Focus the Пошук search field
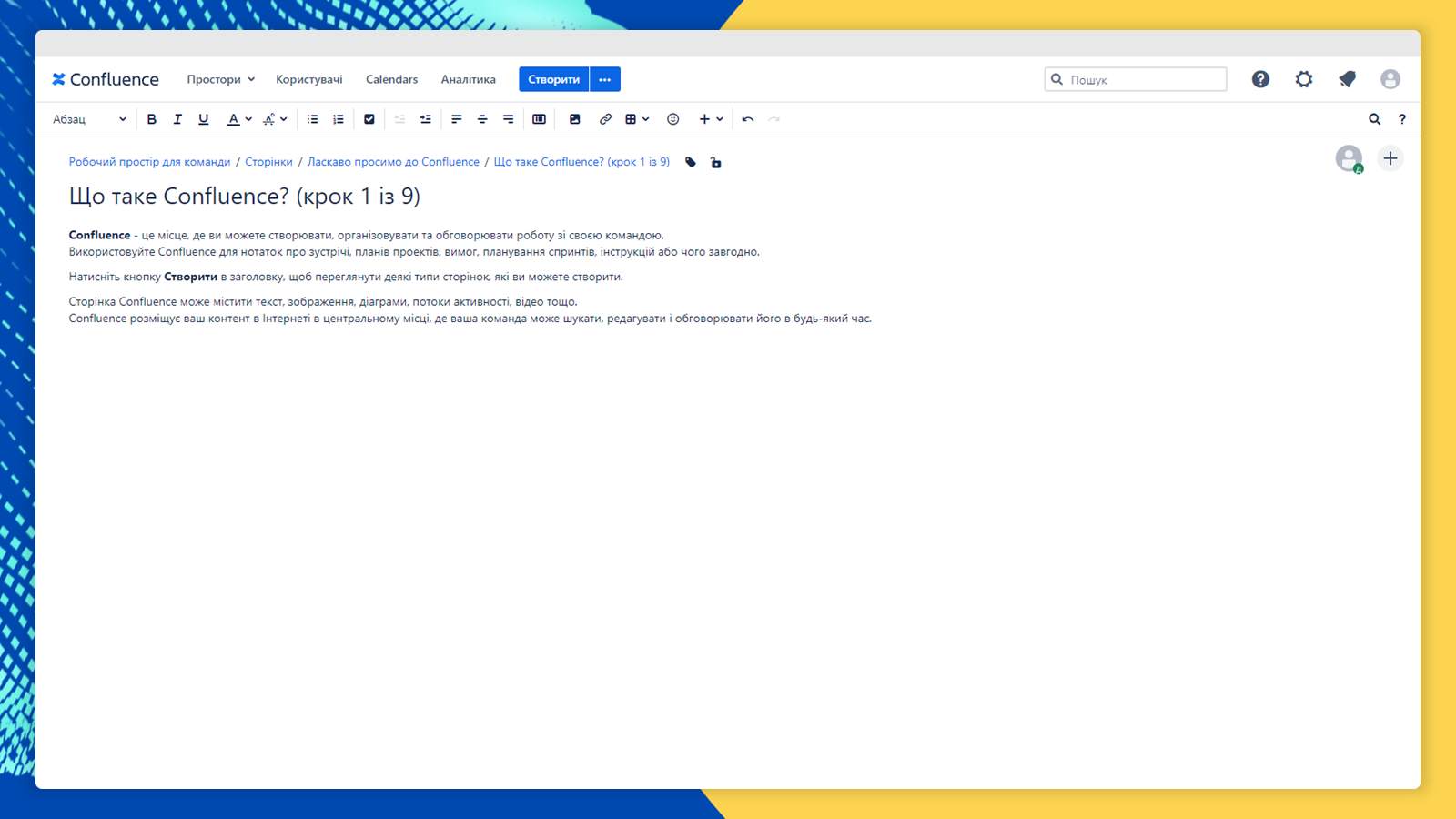Screen dimensions: 1456x819 click(1136, 79)
